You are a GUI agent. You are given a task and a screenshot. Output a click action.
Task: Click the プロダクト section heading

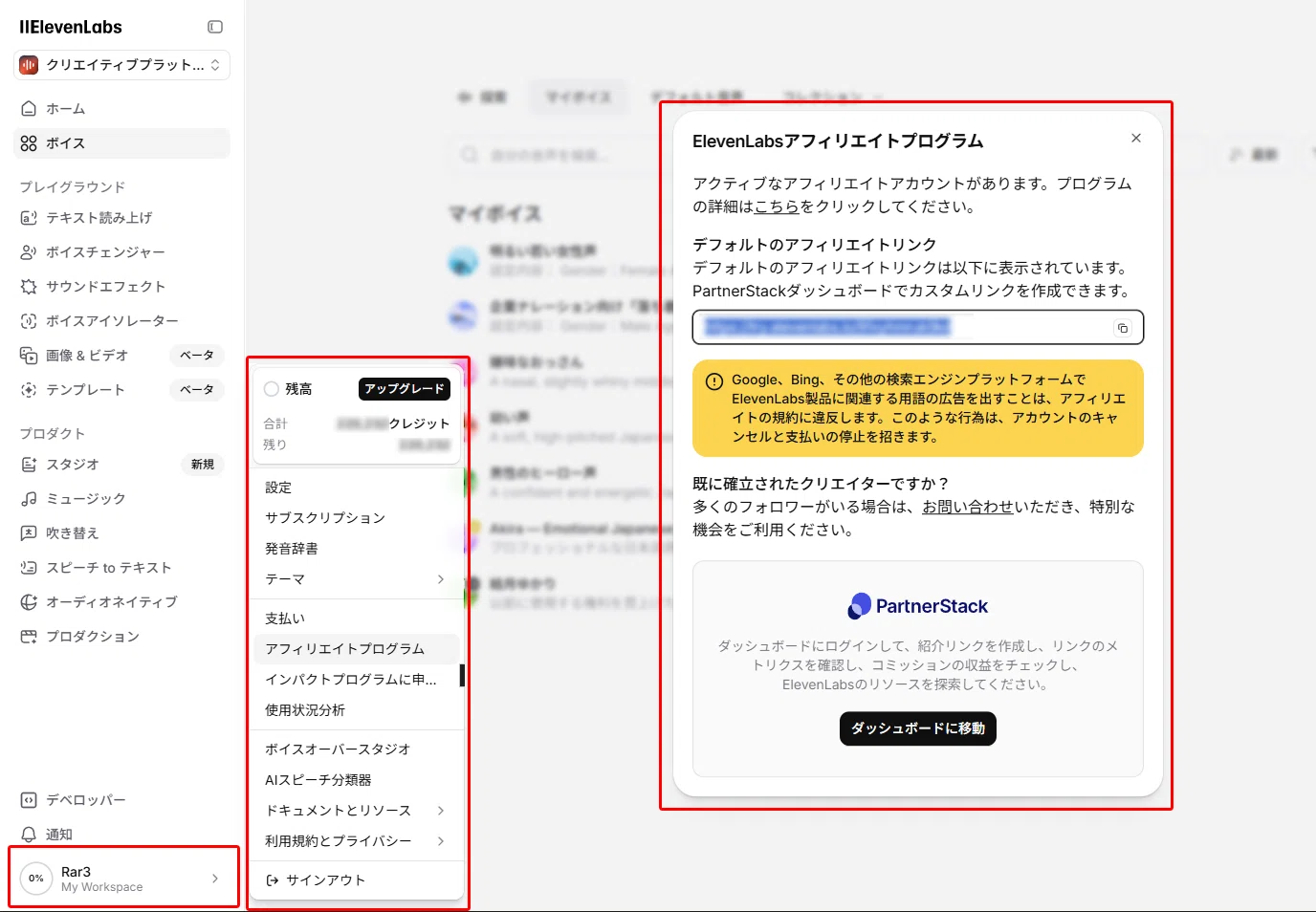[x=53, y=434]
